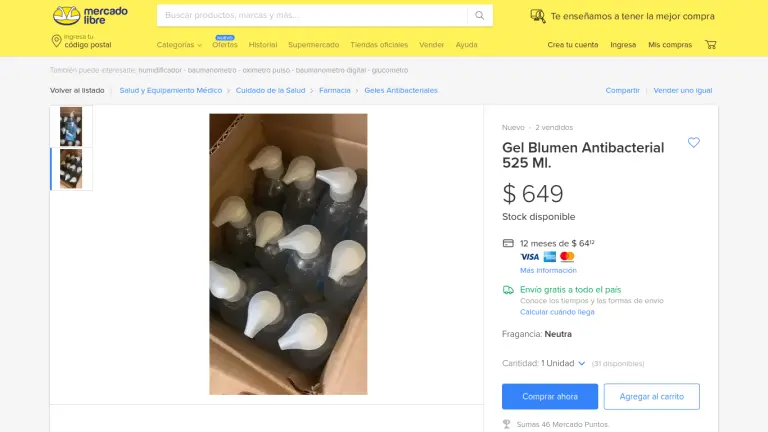This screenshot has height=432, width=768.
Task: Open the shopping cart icon
Action: point(710,45)
